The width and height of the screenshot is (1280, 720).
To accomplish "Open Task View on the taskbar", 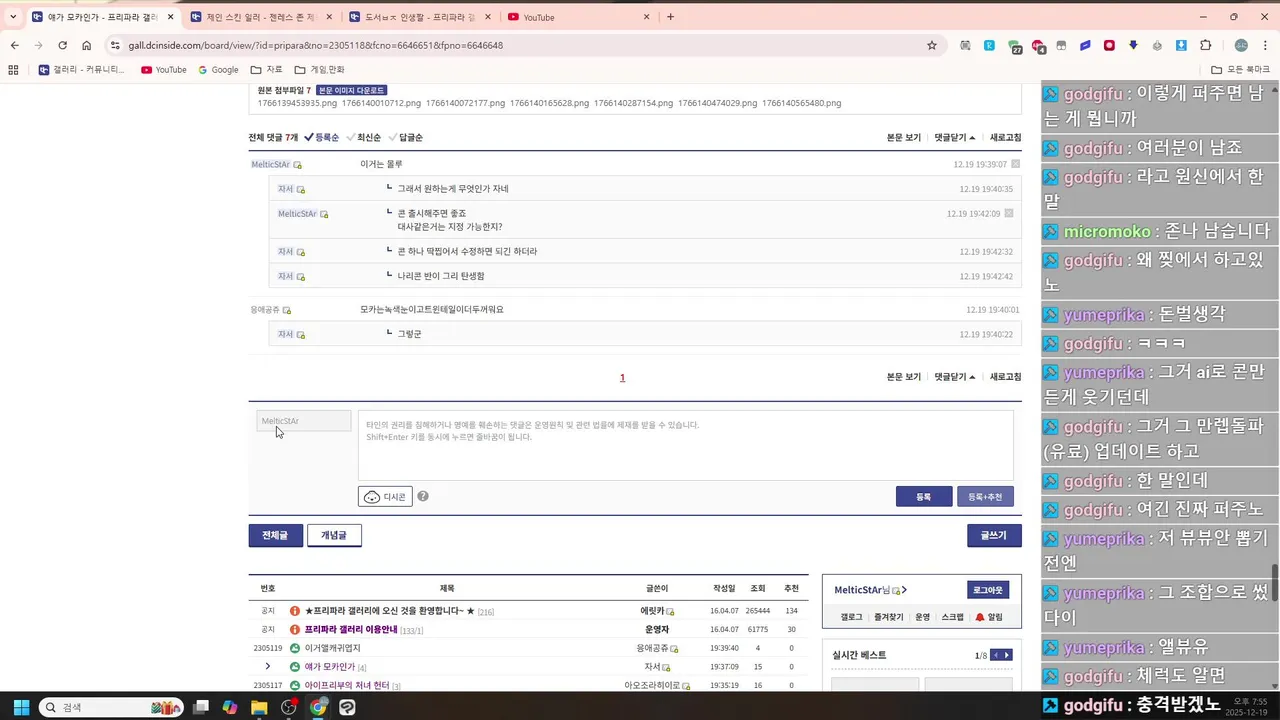I will pos(201,707).
